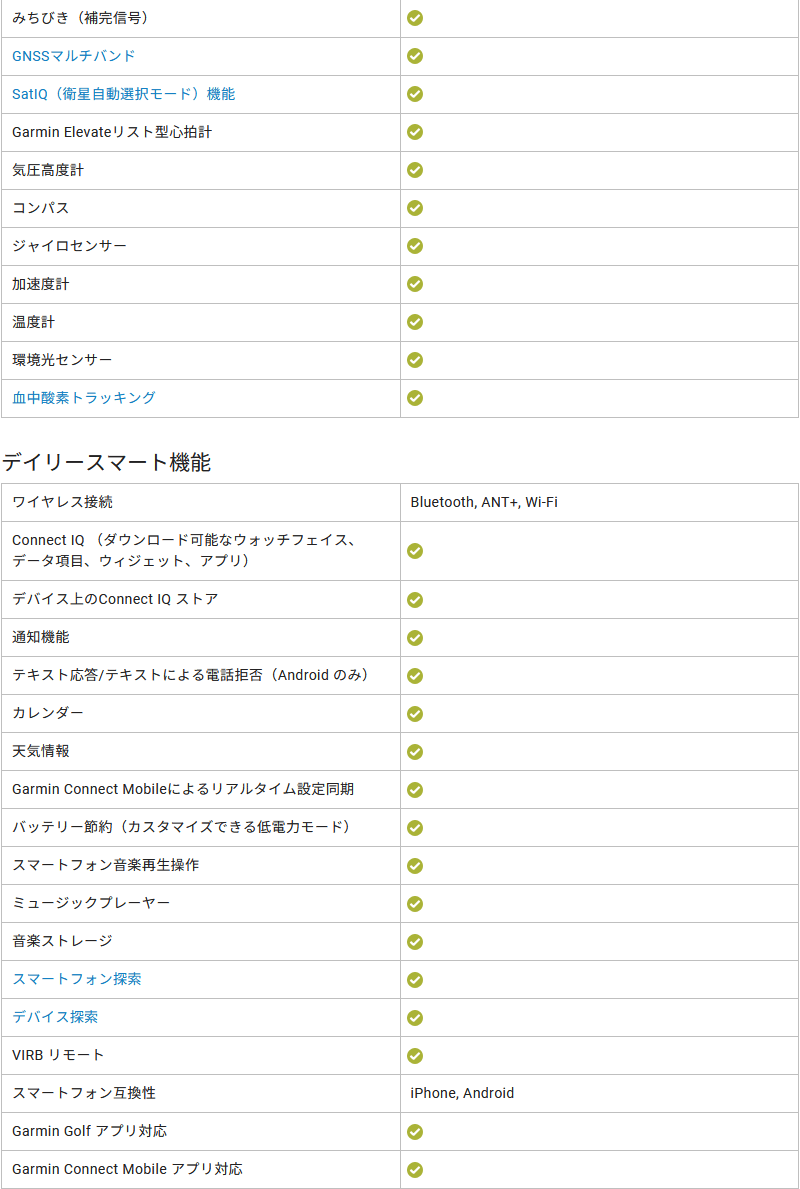Open the GNSSマルチバンド link
The image size is (800, 1189).
pyautogui.click(x=74, y=55)
